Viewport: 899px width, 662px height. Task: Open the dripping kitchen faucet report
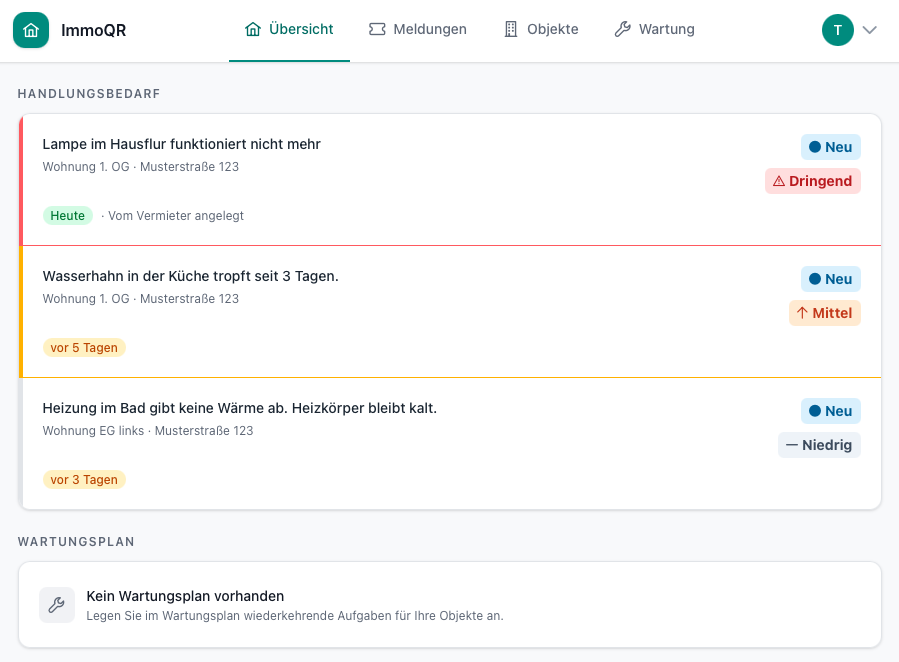click(400, 310)
